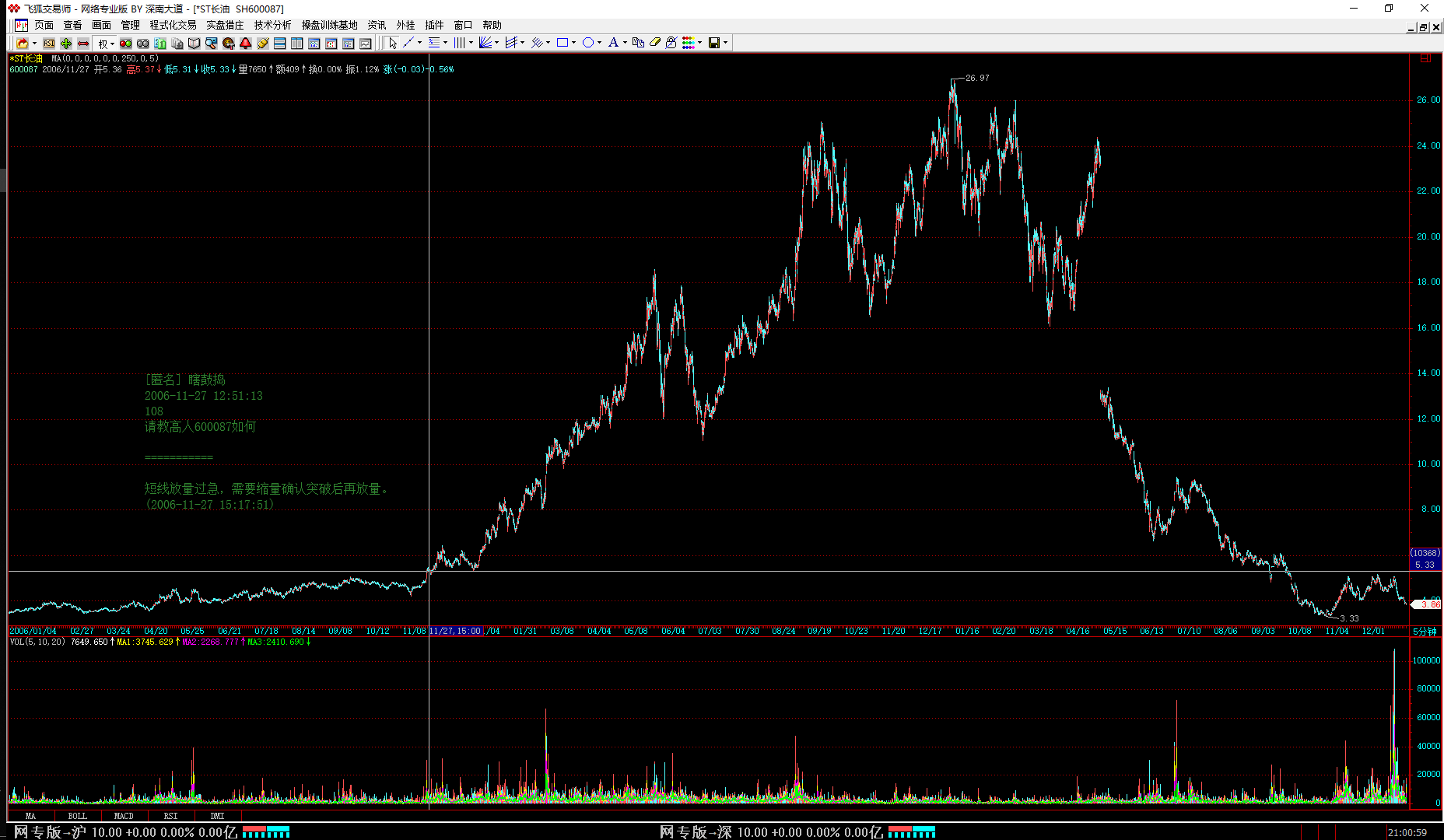The image size is (1444, 840).
Task: Click the magnifier search icon
Action: 211,44
